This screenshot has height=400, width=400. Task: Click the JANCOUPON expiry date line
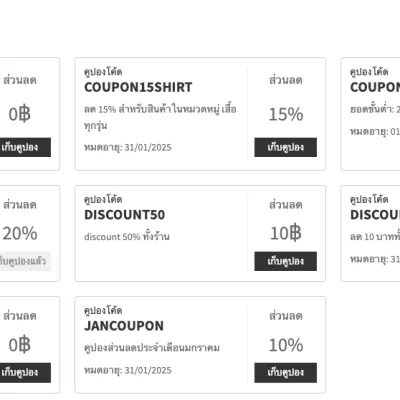[x=128, y=370]
